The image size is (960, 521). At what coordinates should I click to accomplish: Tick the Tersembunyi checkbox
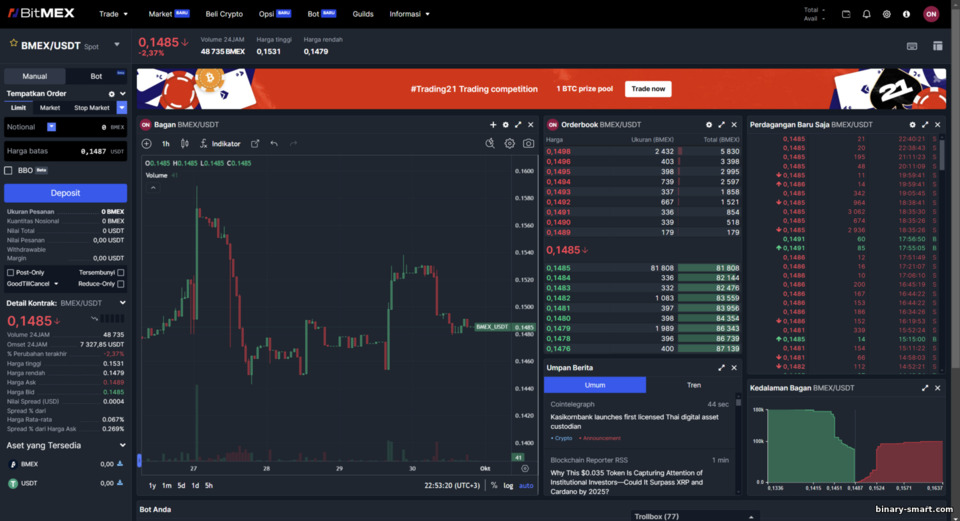121,272
